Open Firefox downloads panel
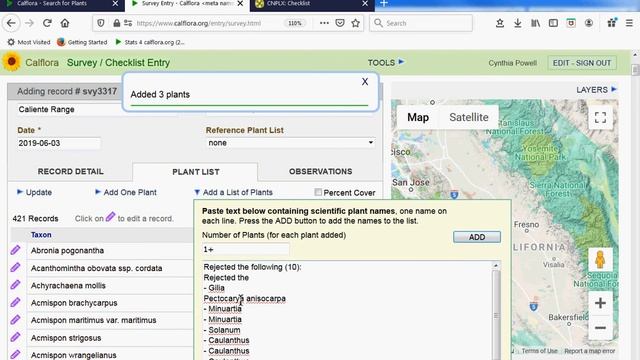The width and height of the screenshot is (640, 360). coord(518,23)
